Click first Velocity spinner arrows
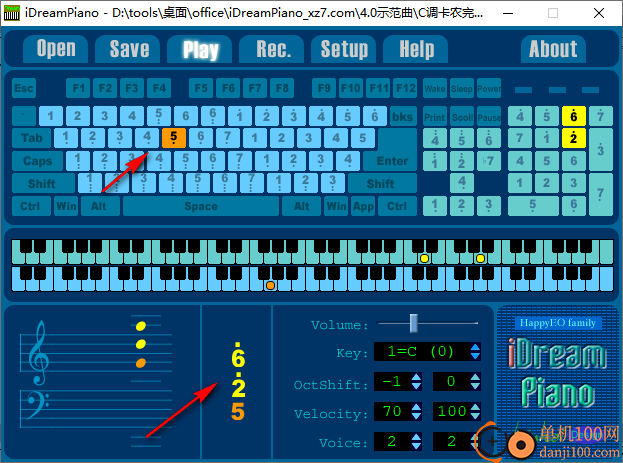Image resolution: width=623 pixels, height=463 pixels. [x=416, y=411]
